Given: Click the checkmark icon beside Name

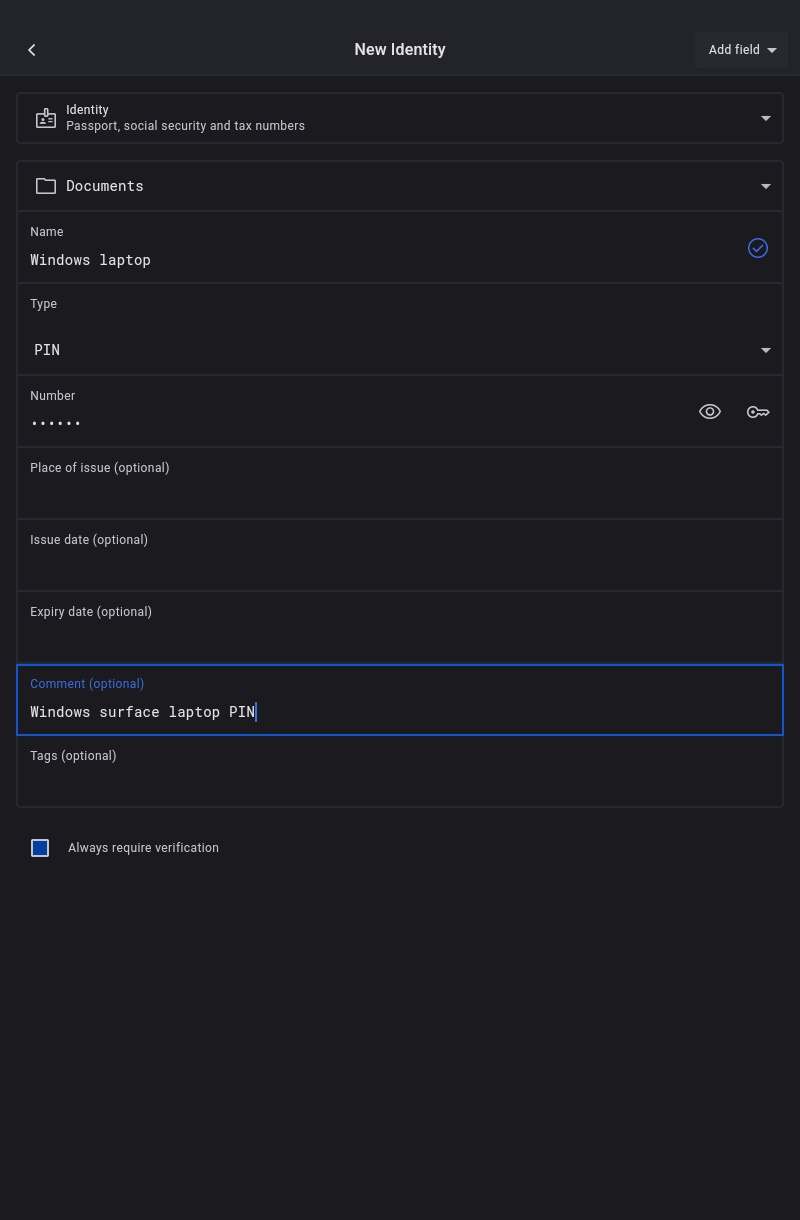Looking at the screenshot, I should tap(758, 248).
